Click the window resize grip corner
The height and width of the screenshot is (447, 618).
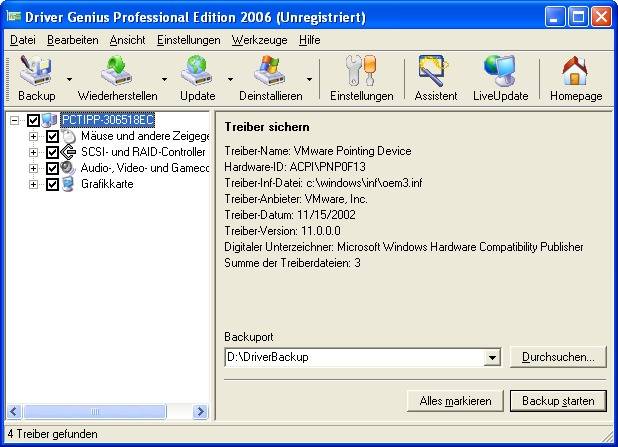pyautogui.click(x=608, y=437)
